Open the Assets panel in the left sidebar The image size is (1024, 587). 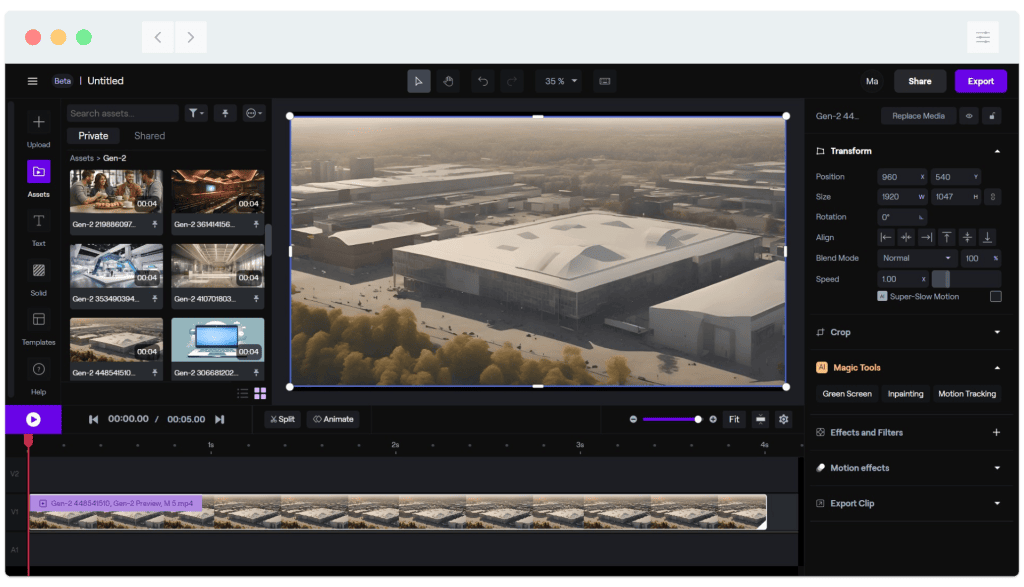pyautogui.click(x=38, y=173)
